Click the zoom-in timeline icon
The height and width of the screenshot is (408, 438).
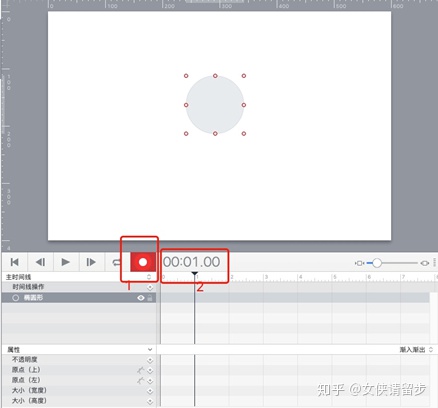click(425, 263)
